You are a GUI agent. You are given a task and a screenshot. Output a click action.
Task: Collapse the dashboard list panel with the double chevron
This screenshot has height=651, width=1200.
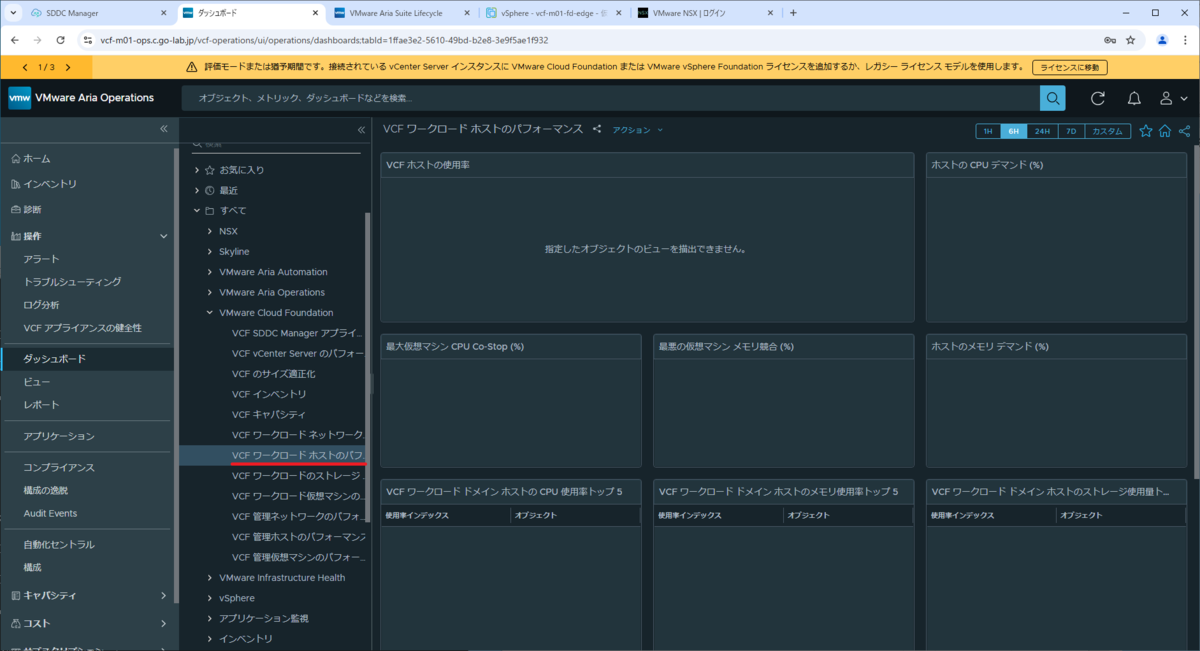coord(361,129)
